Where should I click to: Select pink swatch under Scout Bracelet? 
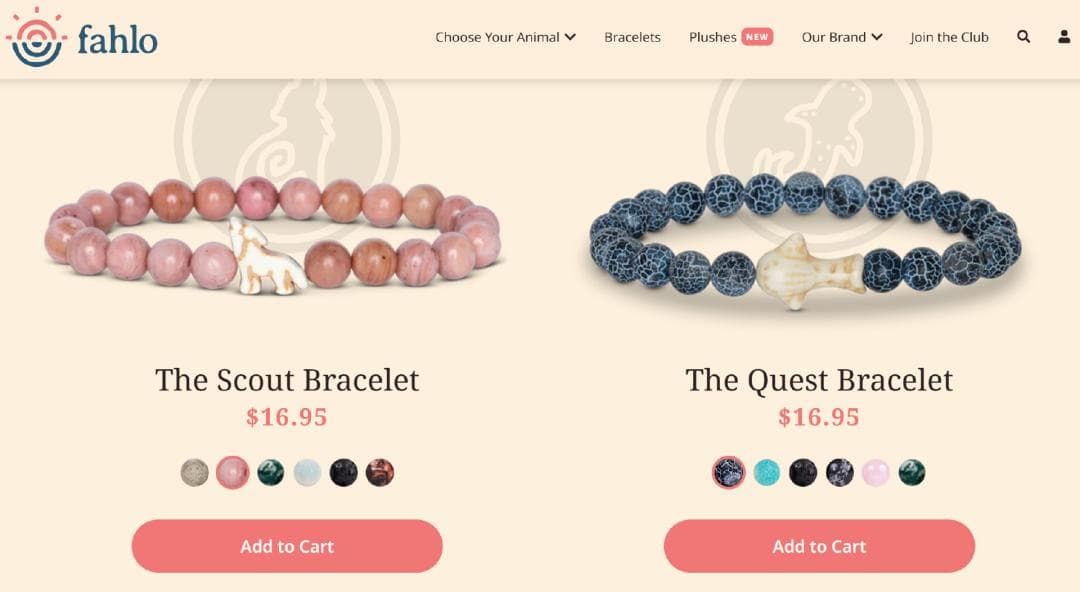coord(232,473)
